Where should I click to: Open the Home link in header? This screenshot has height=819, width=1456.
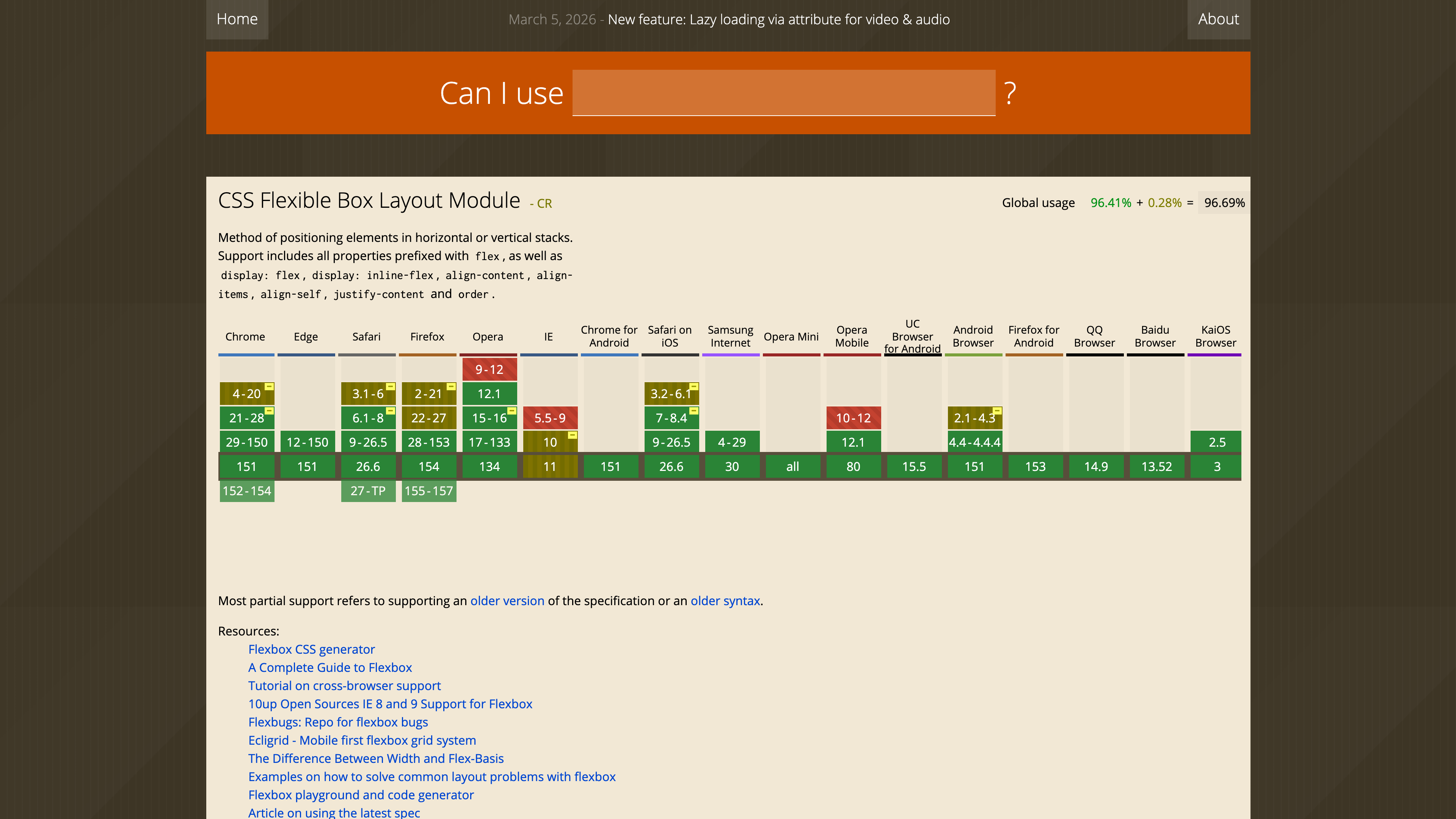point(237,19)
